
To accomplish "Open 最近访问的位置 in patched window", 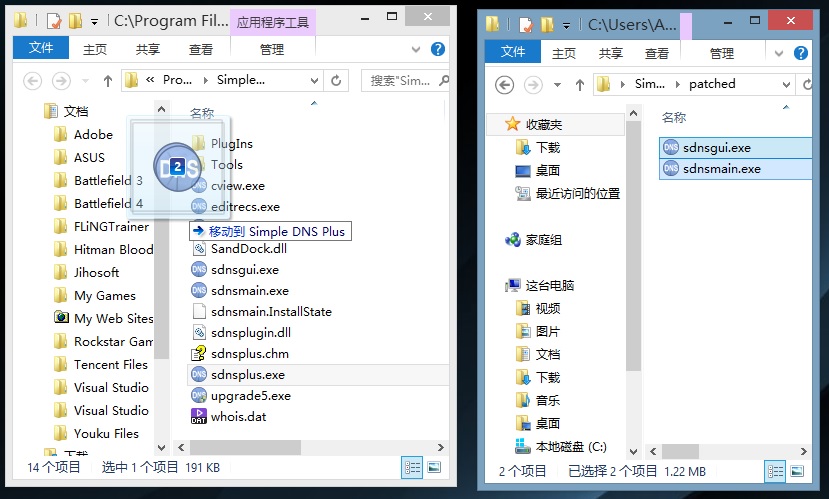I will point(567,193).
